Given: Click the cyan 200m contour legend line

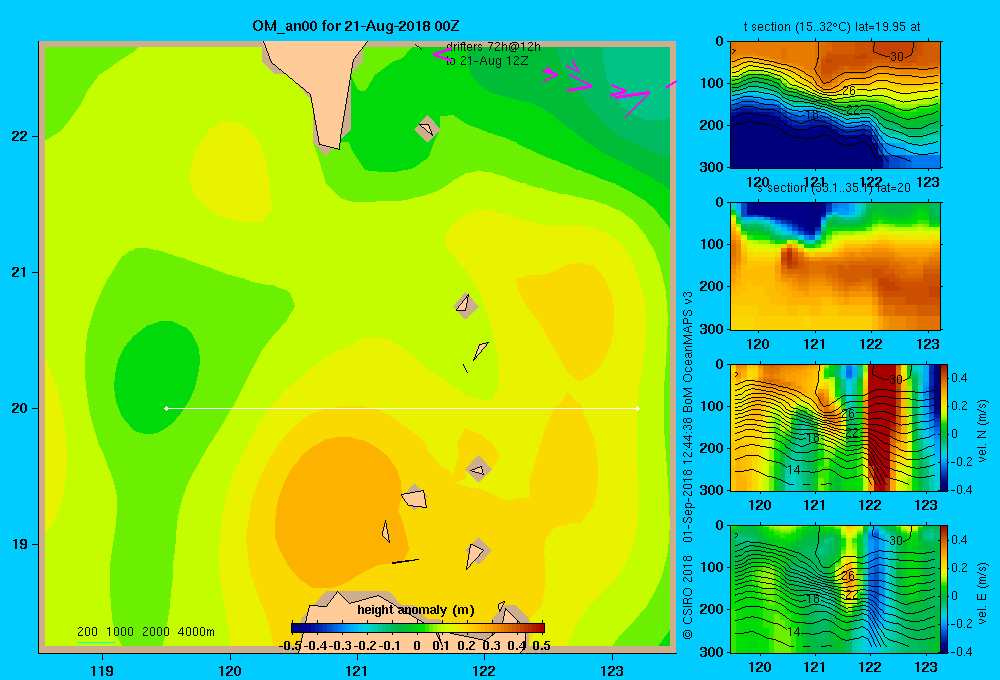Looking at the screenshot, I should click(96, 642).
